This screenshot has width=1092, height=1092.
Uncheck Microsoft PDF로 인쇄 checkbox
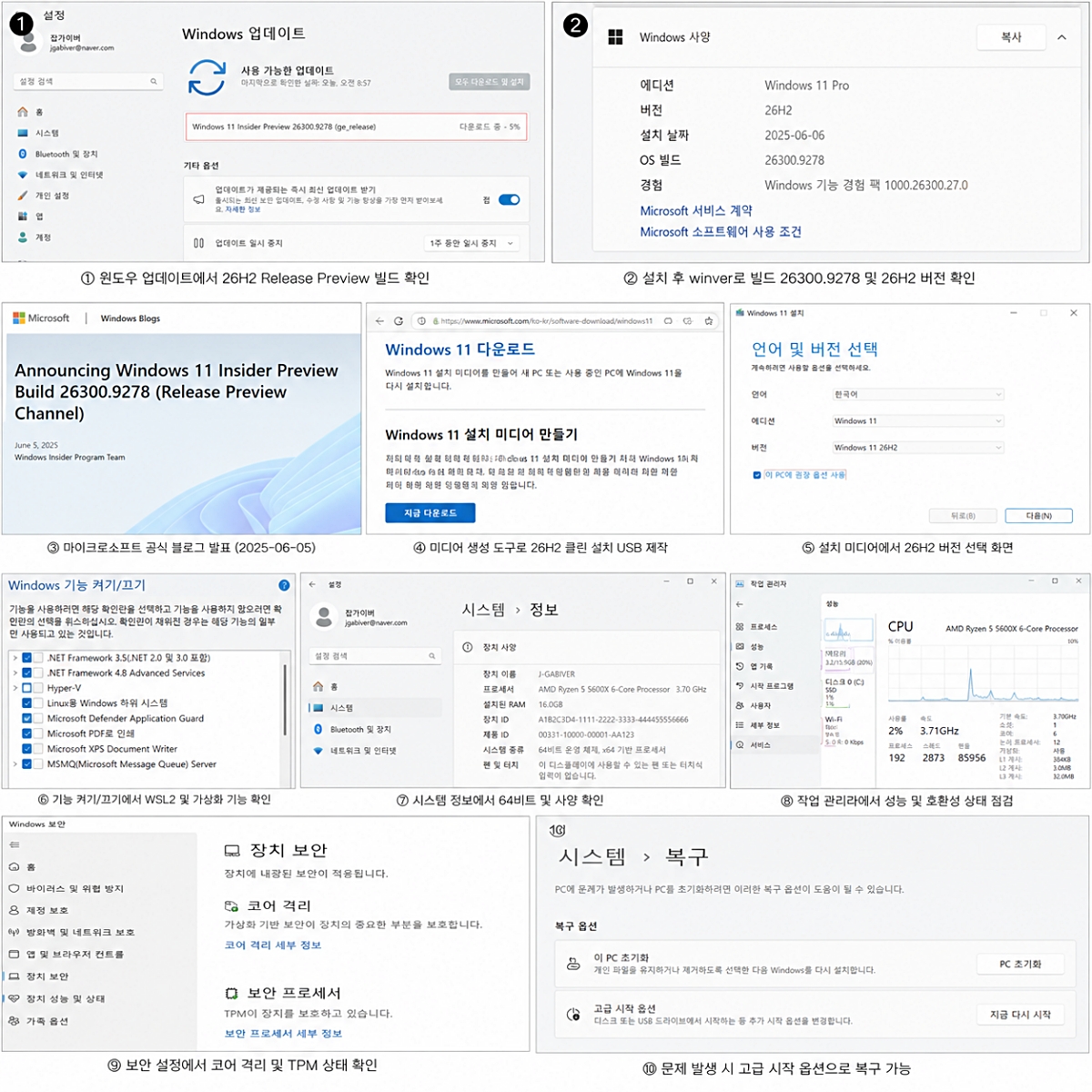(x=27, y=733)
